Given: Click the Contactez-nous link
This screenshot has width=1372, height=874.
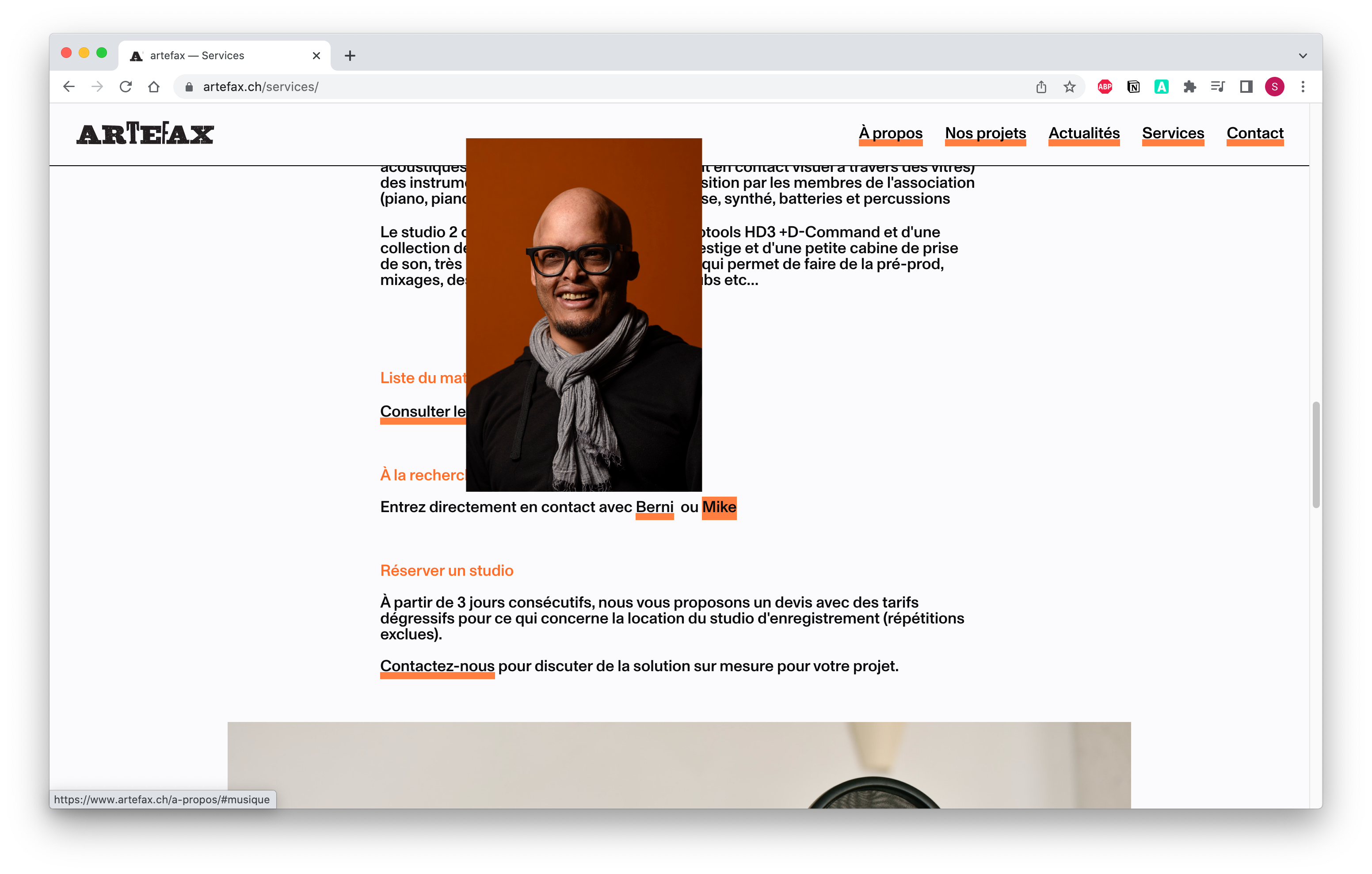Looking at the screenshot, I should pyautogui.click(x=437, y=666).
